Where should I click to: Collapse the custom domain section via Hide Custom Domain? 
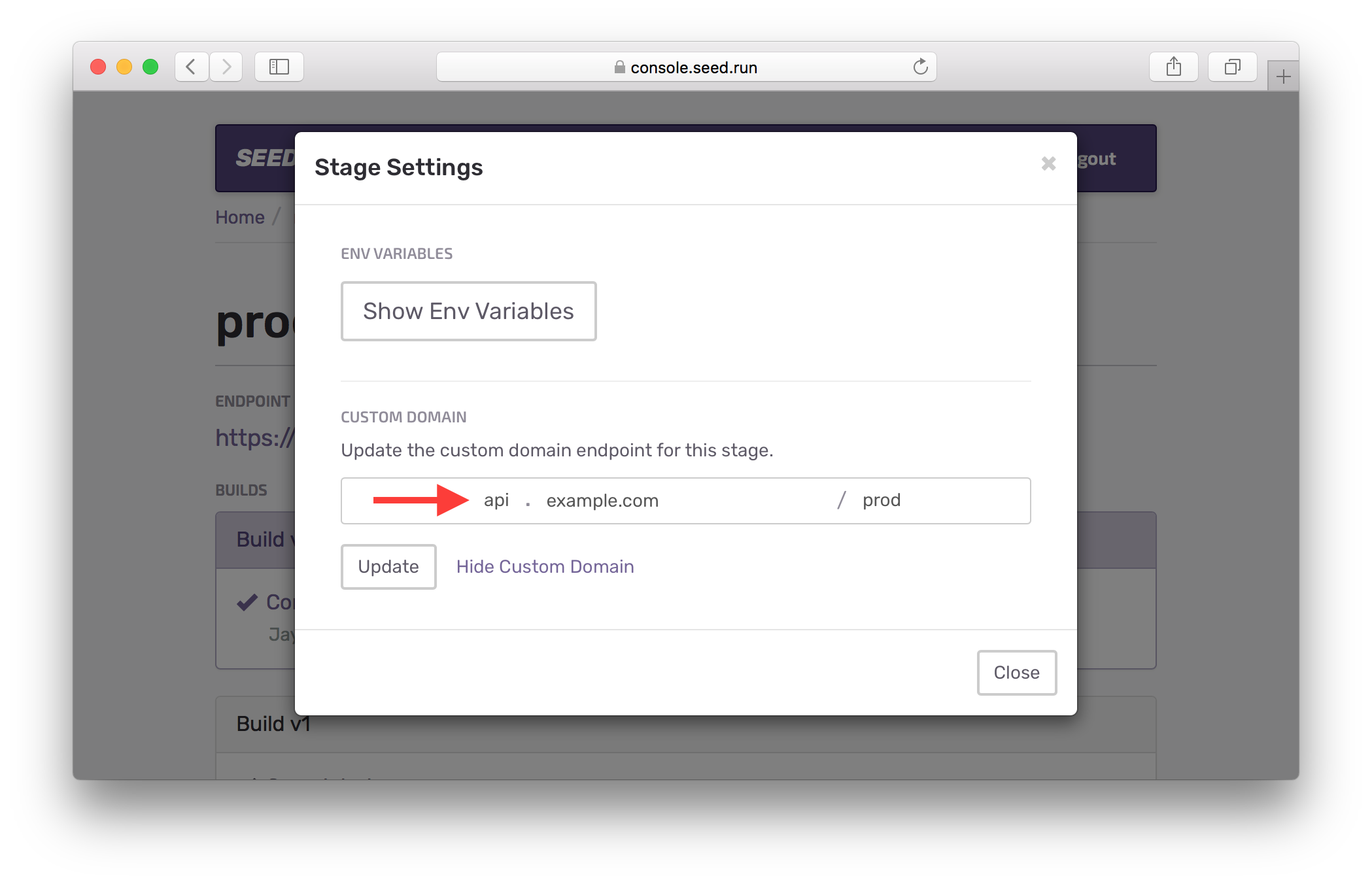click(545, 566)
